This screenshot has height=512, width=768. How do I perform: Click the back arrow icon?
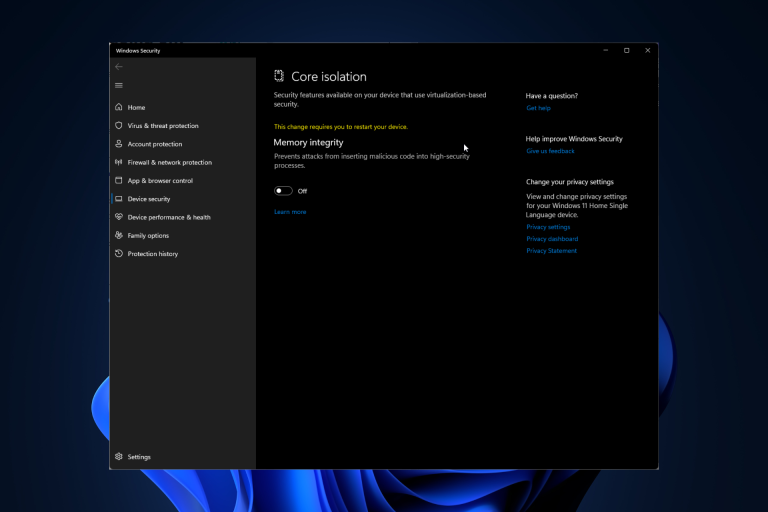click(x=119, y=67)
